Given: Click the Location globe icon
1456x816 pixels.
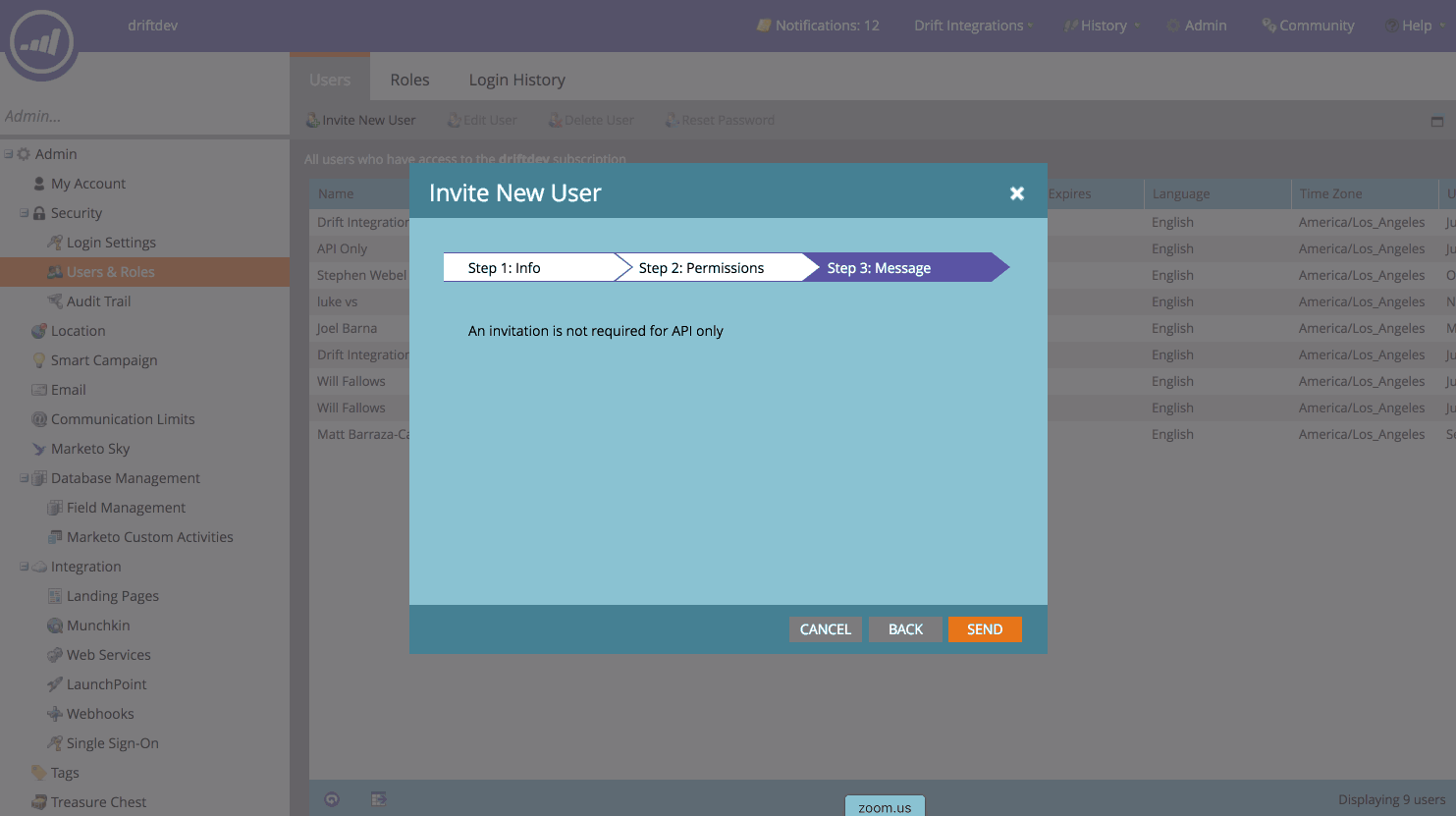Looking at the screenshot, I should coord(39,331).
